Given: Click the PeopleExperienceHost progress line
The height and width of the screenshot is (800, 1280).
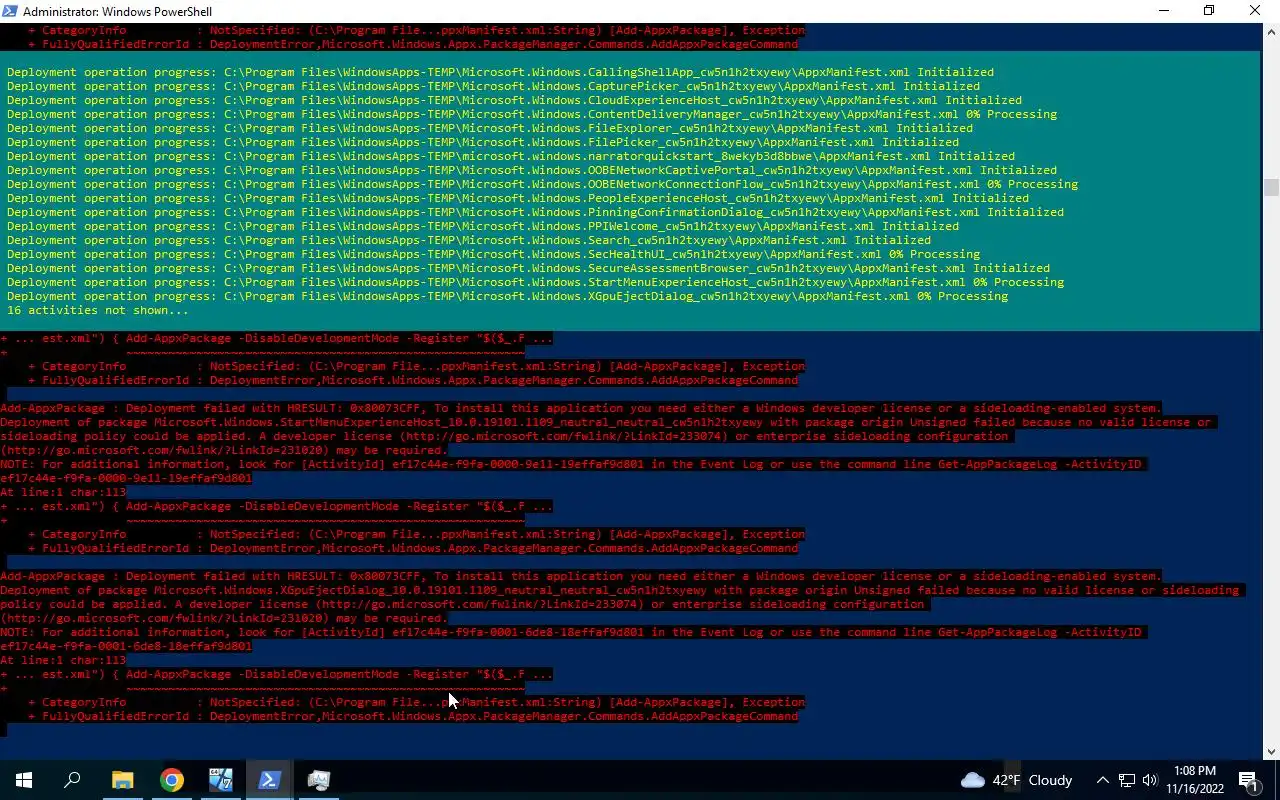Looking at the screenshot, I should 518,198.
